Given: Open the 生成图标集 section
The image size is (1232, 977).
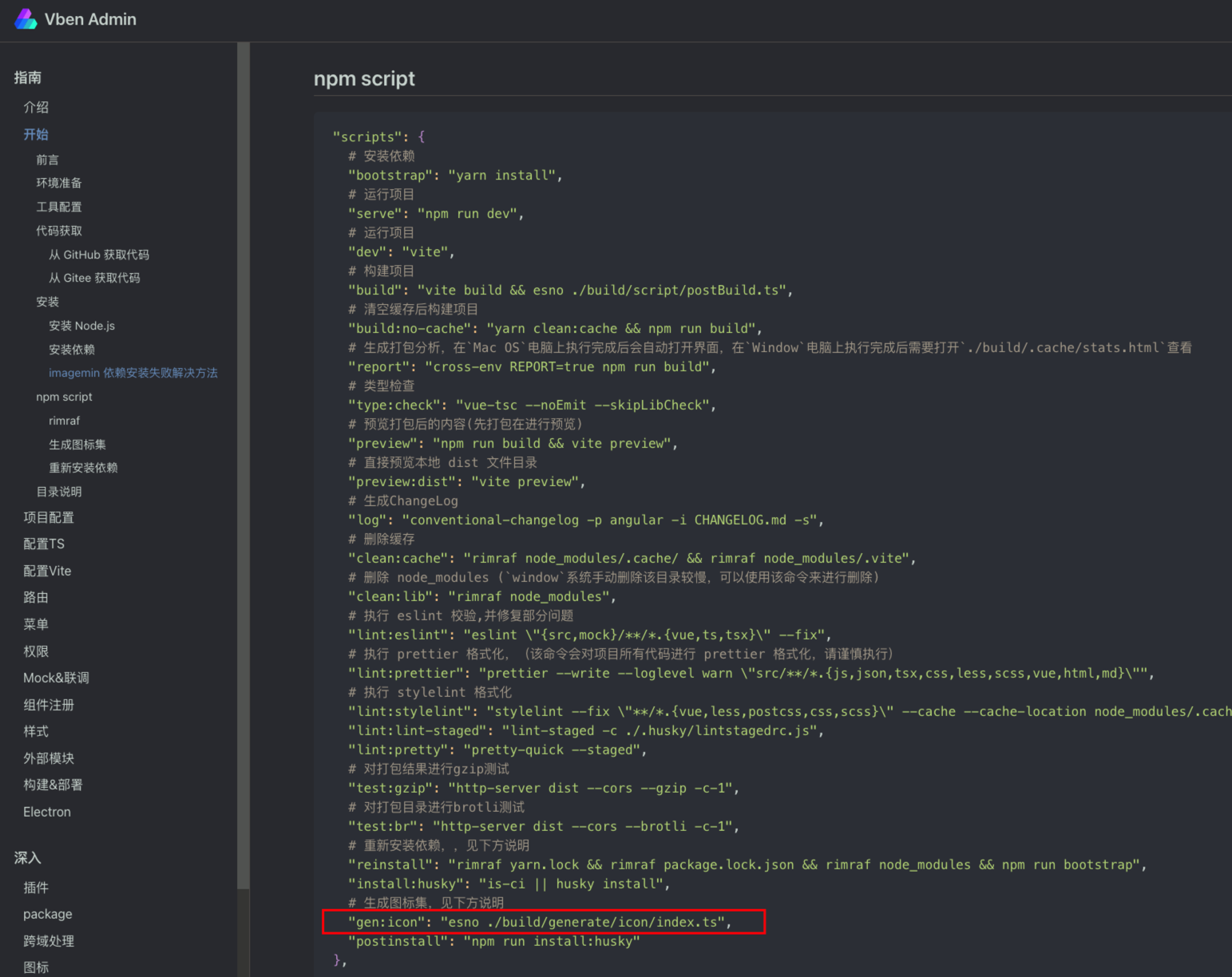Looking at the screenshot, I should (77, 444).
